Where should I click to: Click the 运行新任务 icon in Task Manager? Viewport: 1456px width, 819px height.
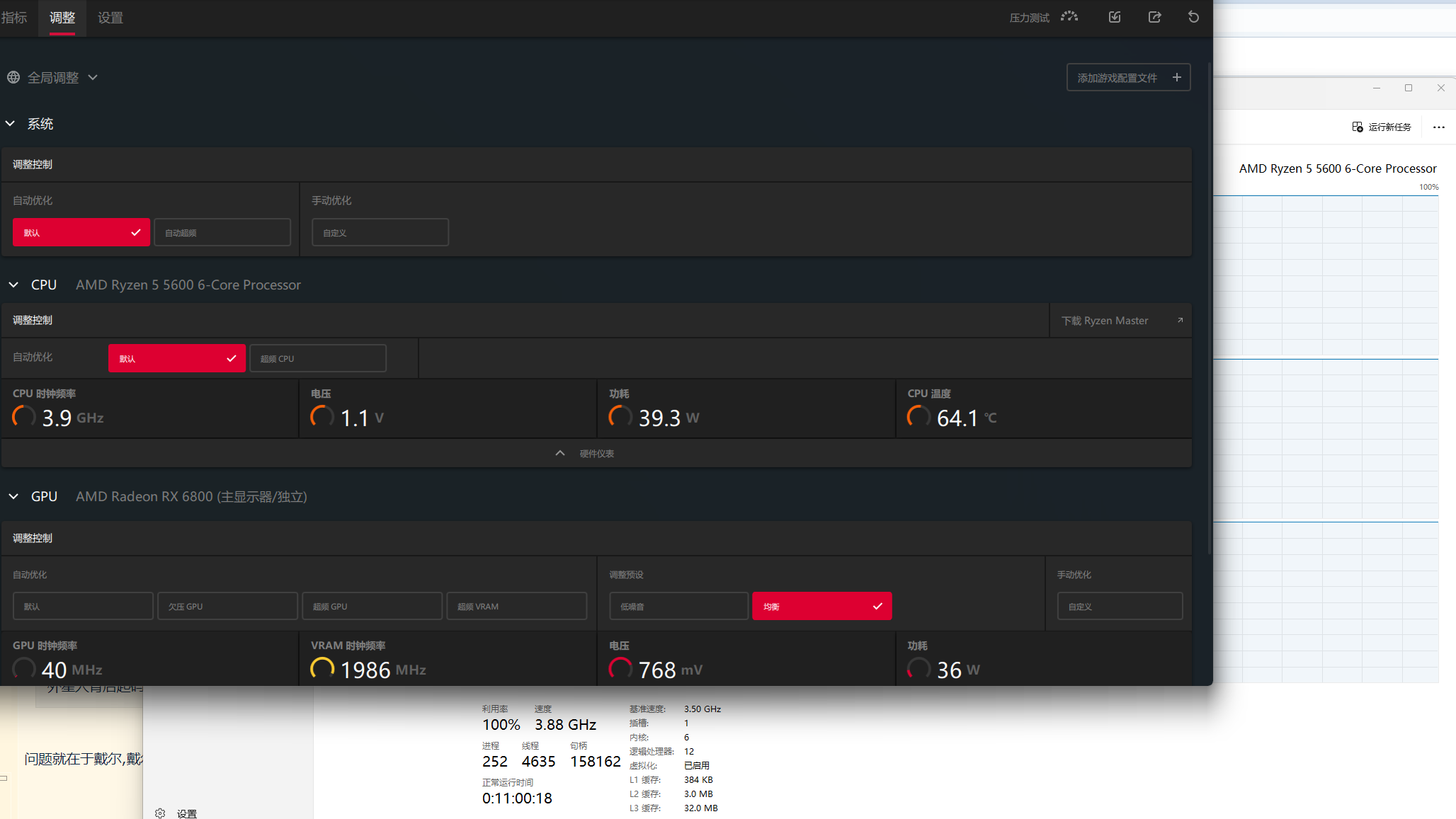pos(1357,127)
